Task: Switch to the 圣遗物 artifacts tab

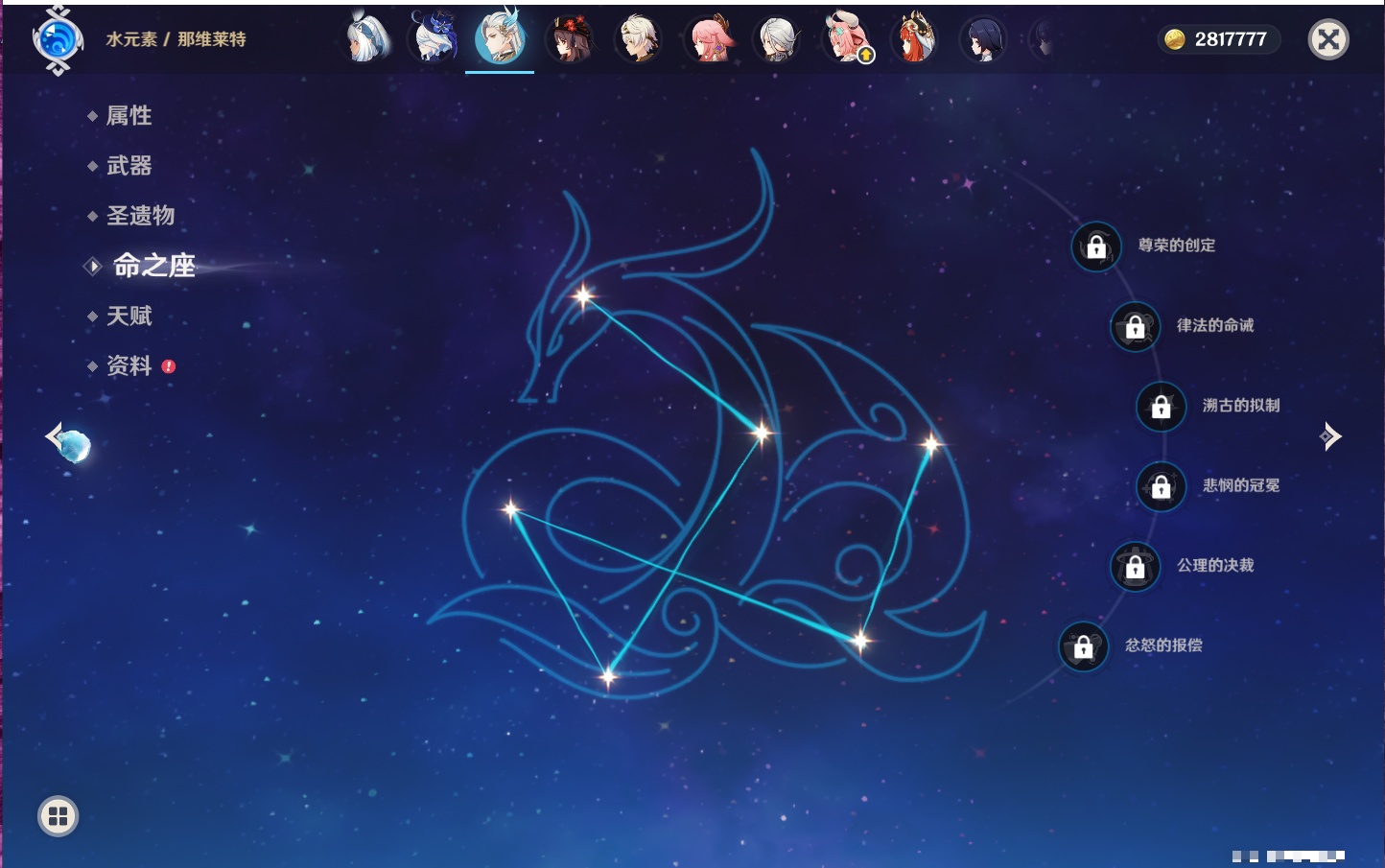Action: coord(140,215)
